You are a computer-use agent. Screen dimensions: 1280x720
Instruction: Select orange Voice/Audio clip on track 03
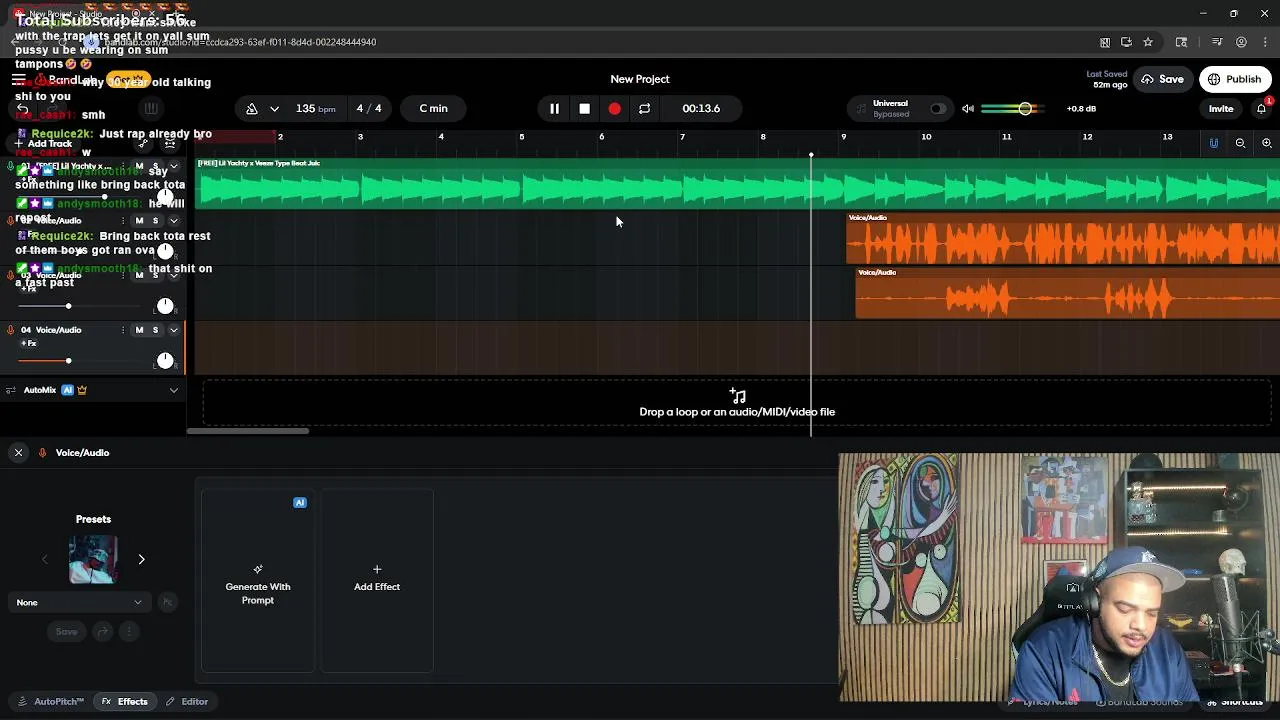(x=1067, y=295)
